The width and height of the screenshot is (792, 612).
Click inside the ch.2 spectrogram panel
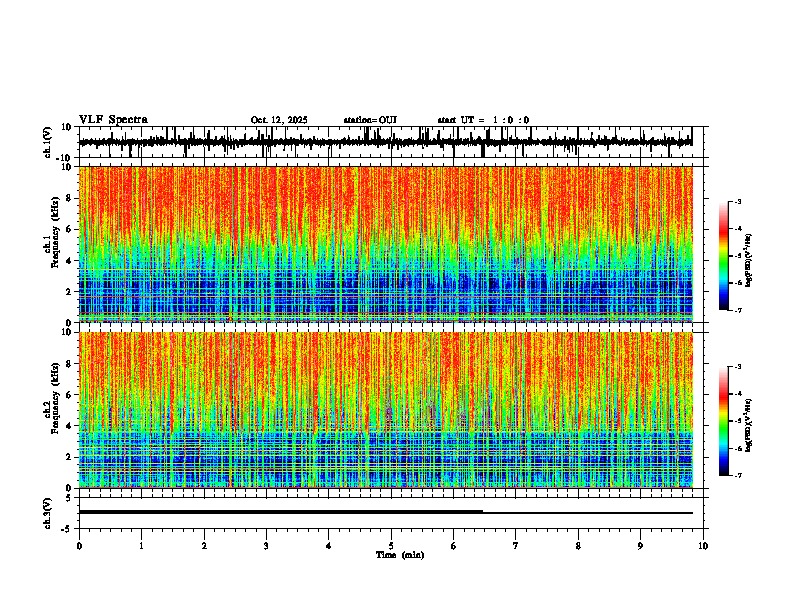click(x=386, y=410)
